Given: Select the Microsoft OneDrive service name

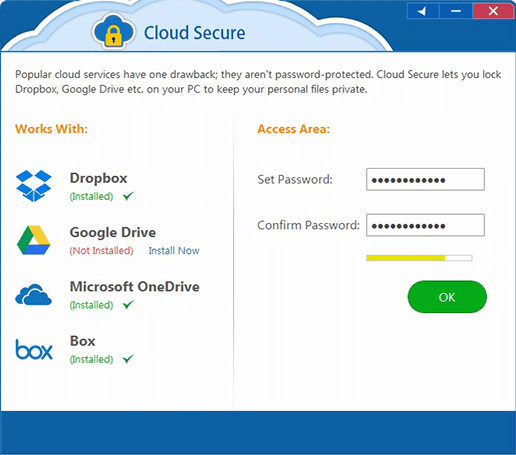Looking at the screenshot, I should 135,287.
